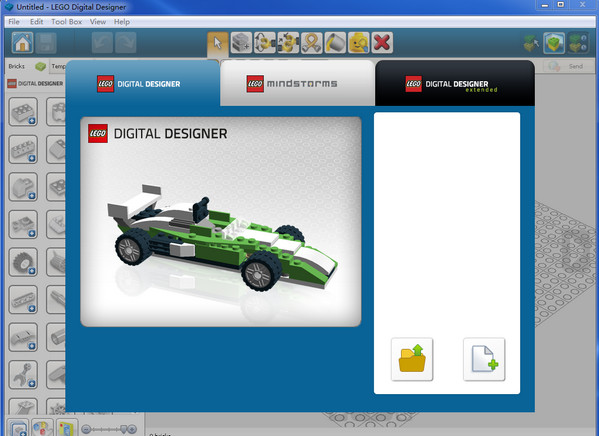Switch to LEGO Mindstorms tab
The width and height of the screenshot is (599, 436).
pyautogui.click(x=297, y=83)
